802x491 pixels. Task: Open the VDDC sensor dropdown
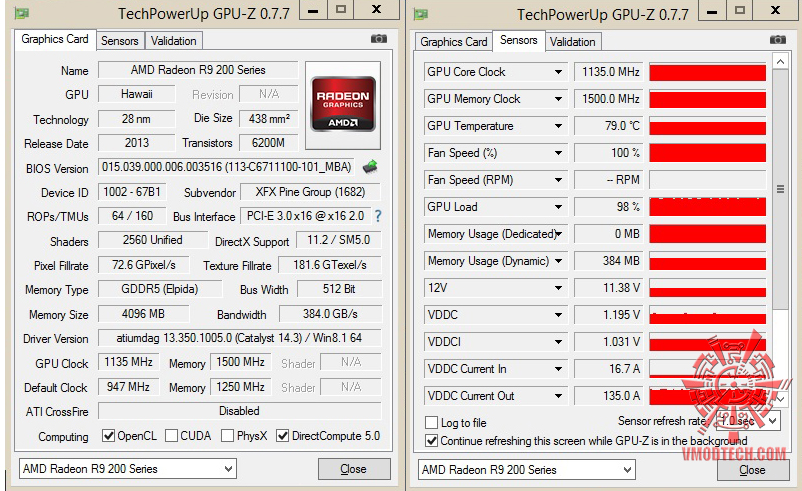pos(559,315)
